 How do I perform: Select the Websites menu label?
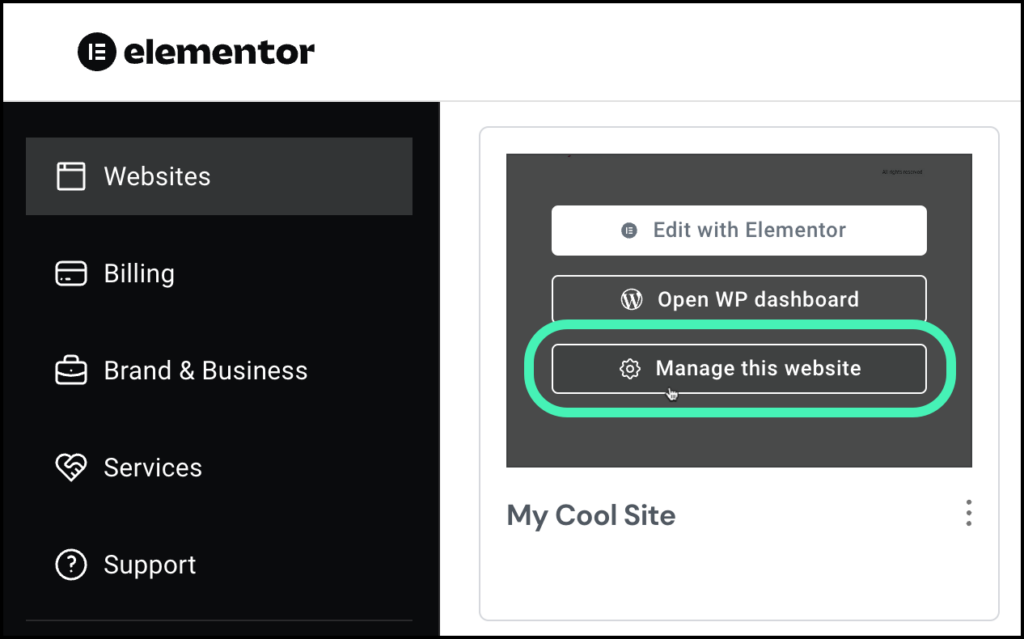157,177
